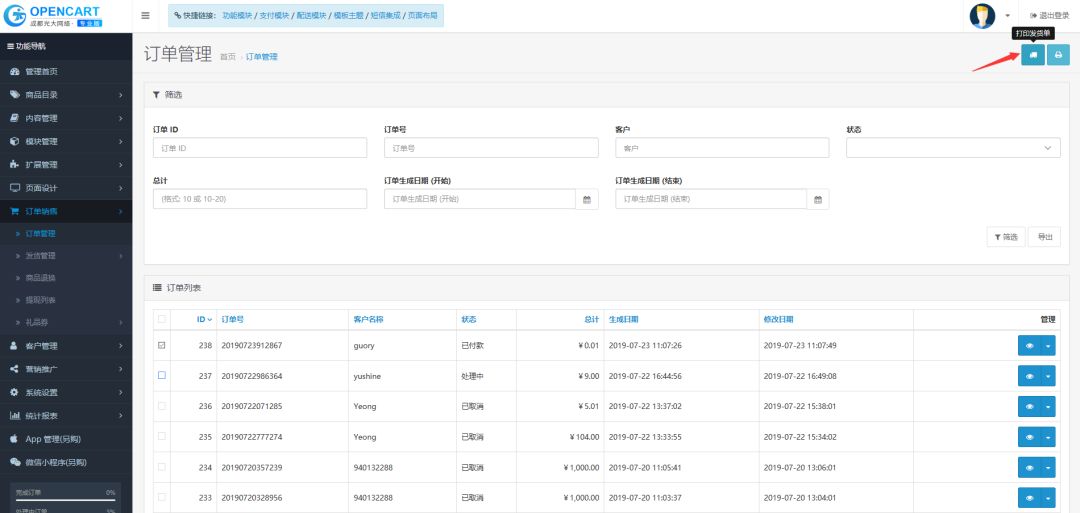
Task: Open 统计报表 sidebar menu
Action: point(66,416)
